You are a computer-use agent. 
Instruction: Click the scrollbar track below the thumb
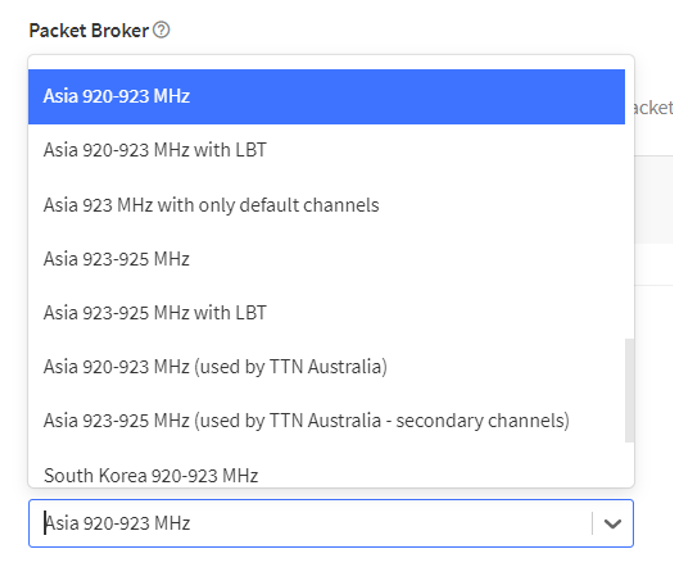629,464
